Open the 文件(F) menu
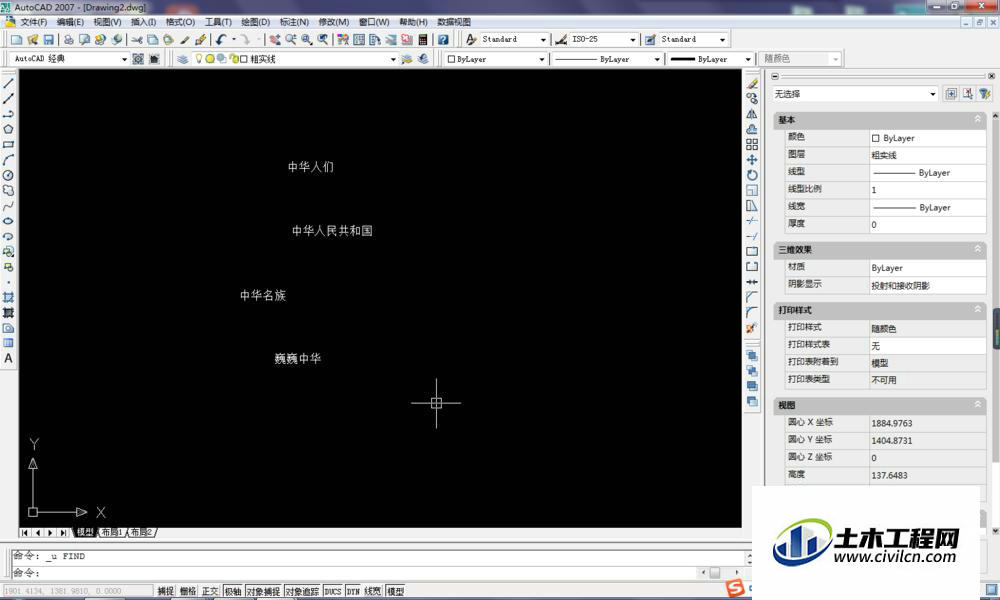This screenshot has width=1000, height=600. coord(34,22)
